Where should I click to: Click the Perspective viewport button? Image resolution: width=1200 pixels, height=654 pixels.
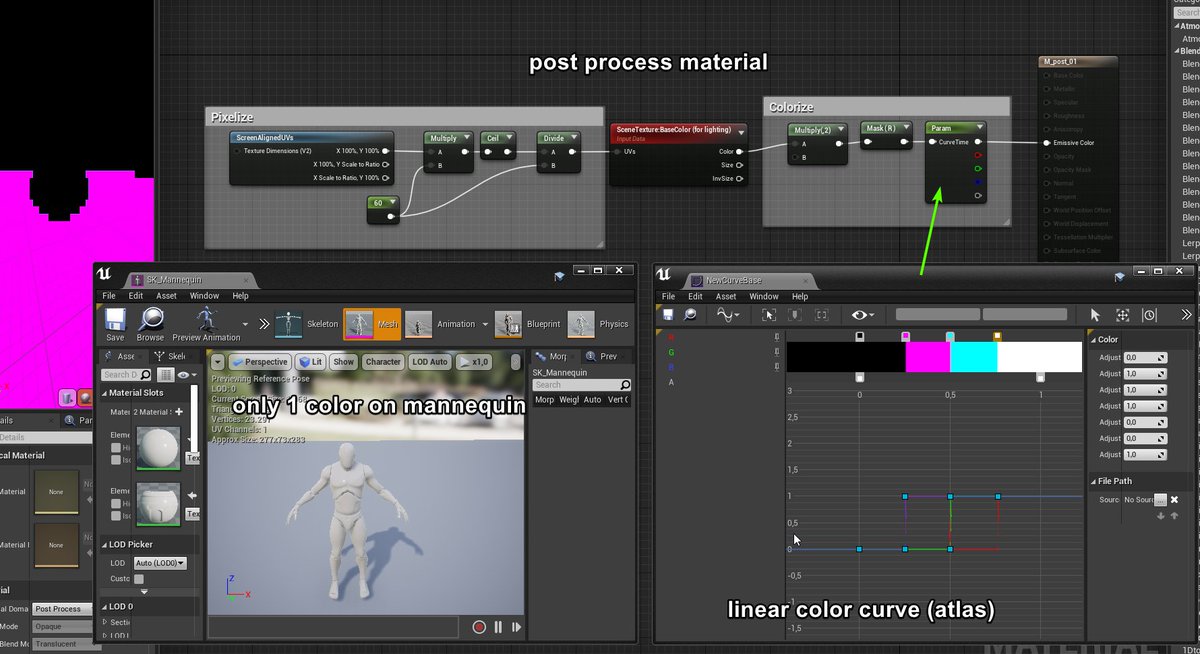tap(260, 362)
